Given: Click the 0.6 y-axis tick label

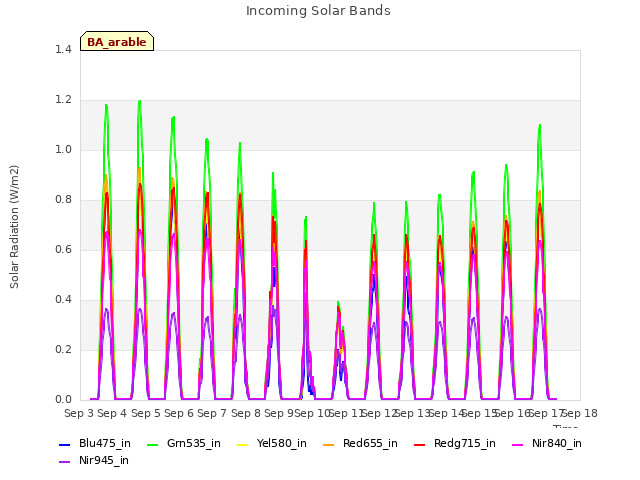Looking at the screenshot, I should (63, 249).
